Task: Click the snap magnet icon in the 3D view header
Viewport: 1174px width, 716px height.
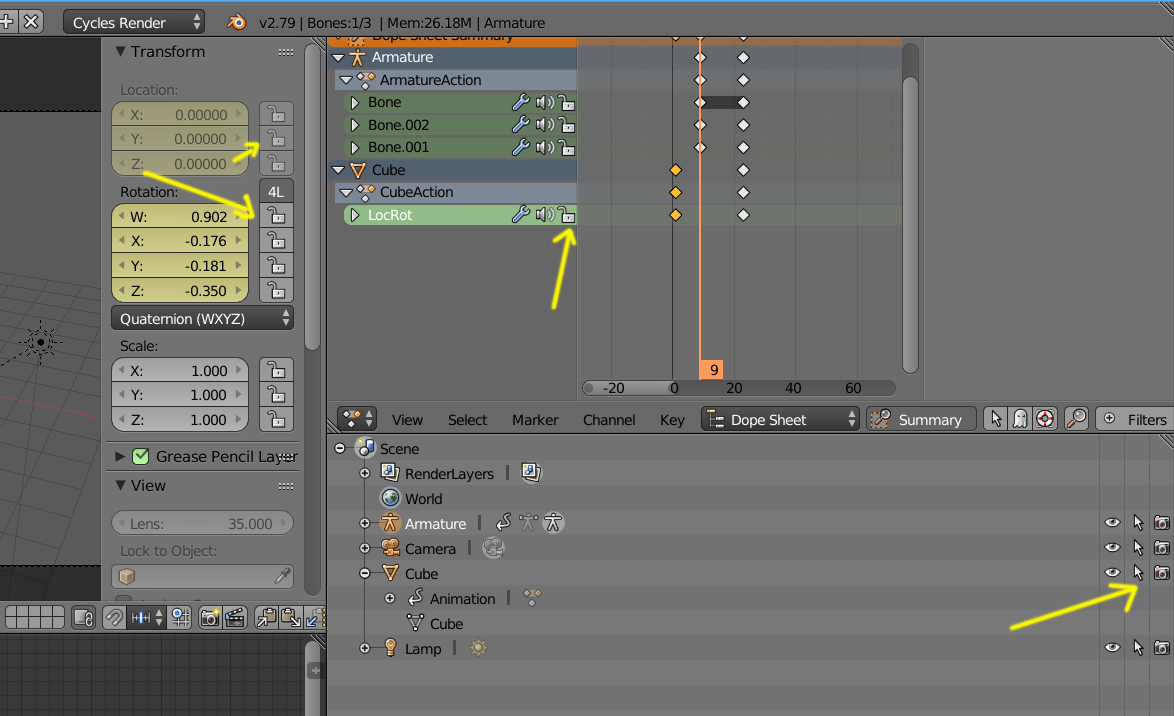Action: (x=113, y=617)
